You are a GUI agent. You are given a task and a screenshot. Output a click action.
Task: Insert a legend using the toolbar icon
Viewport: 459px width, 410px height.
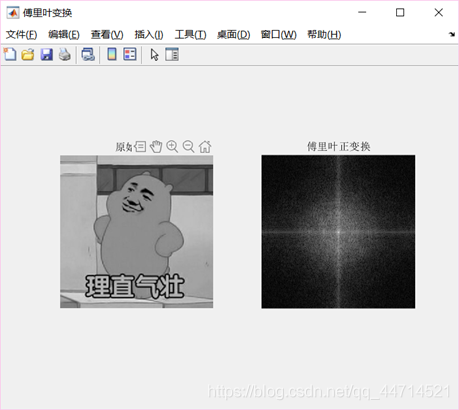tap(130, 54)
